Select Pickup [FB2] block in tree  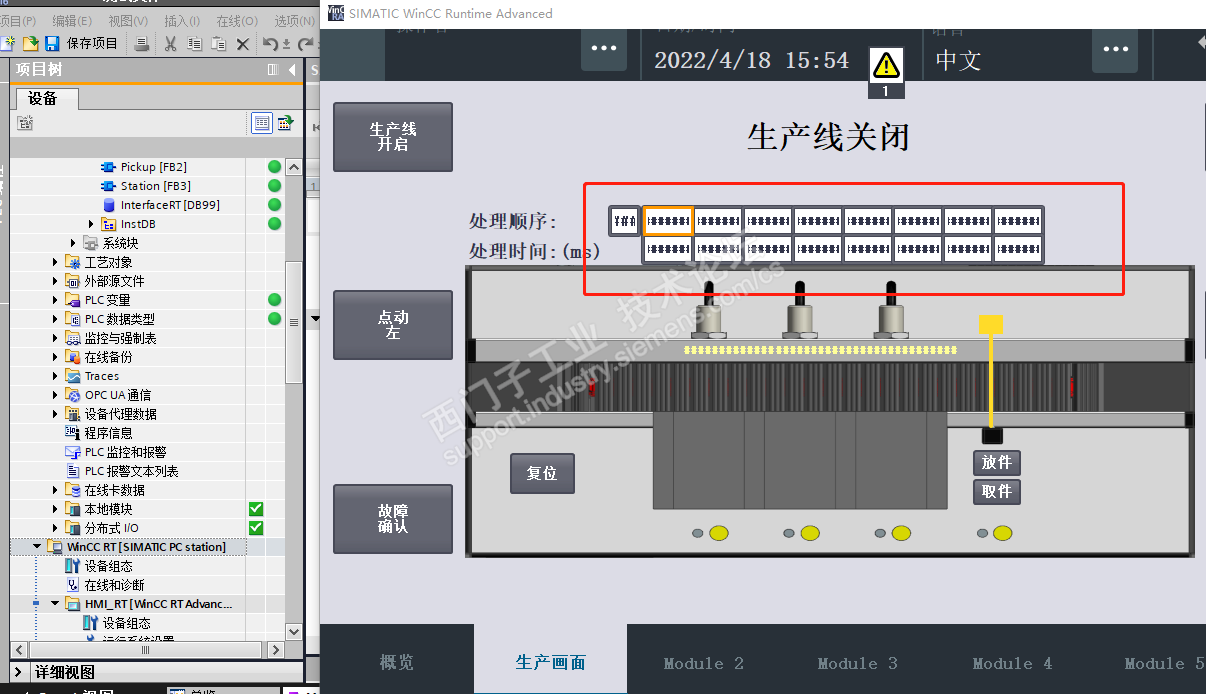153,167
